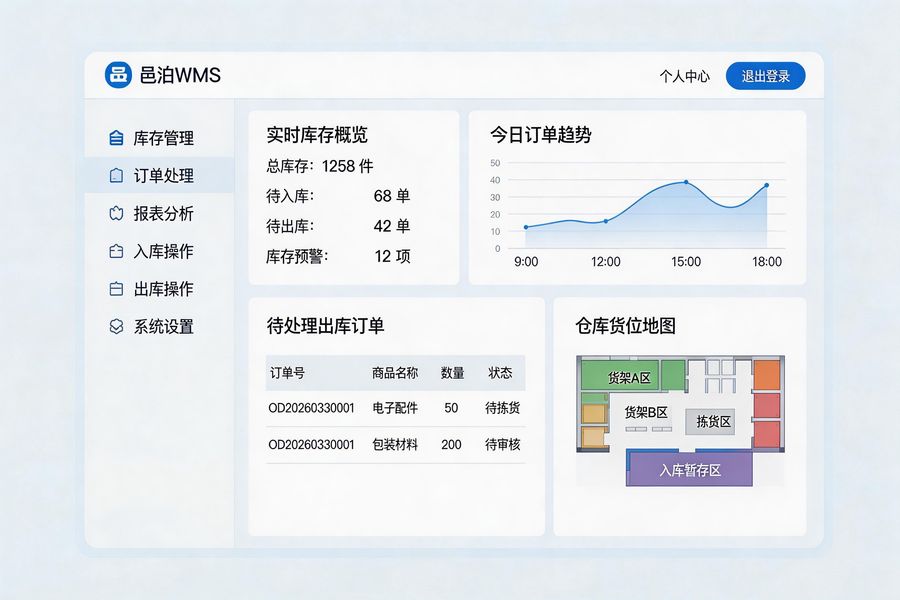Click the quantity 50 cell
The image size is (900, 600).
(x=451, y=408)
